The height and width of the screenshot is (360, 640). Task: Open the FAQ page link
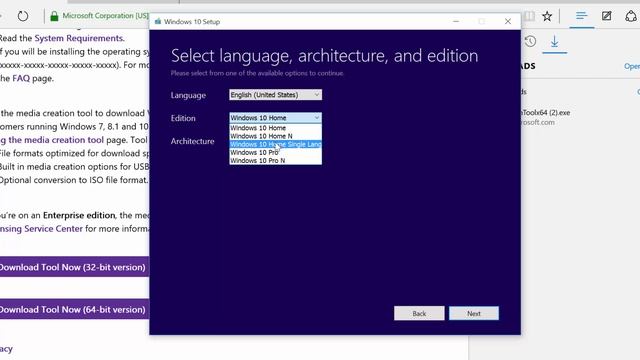[21, 78]
